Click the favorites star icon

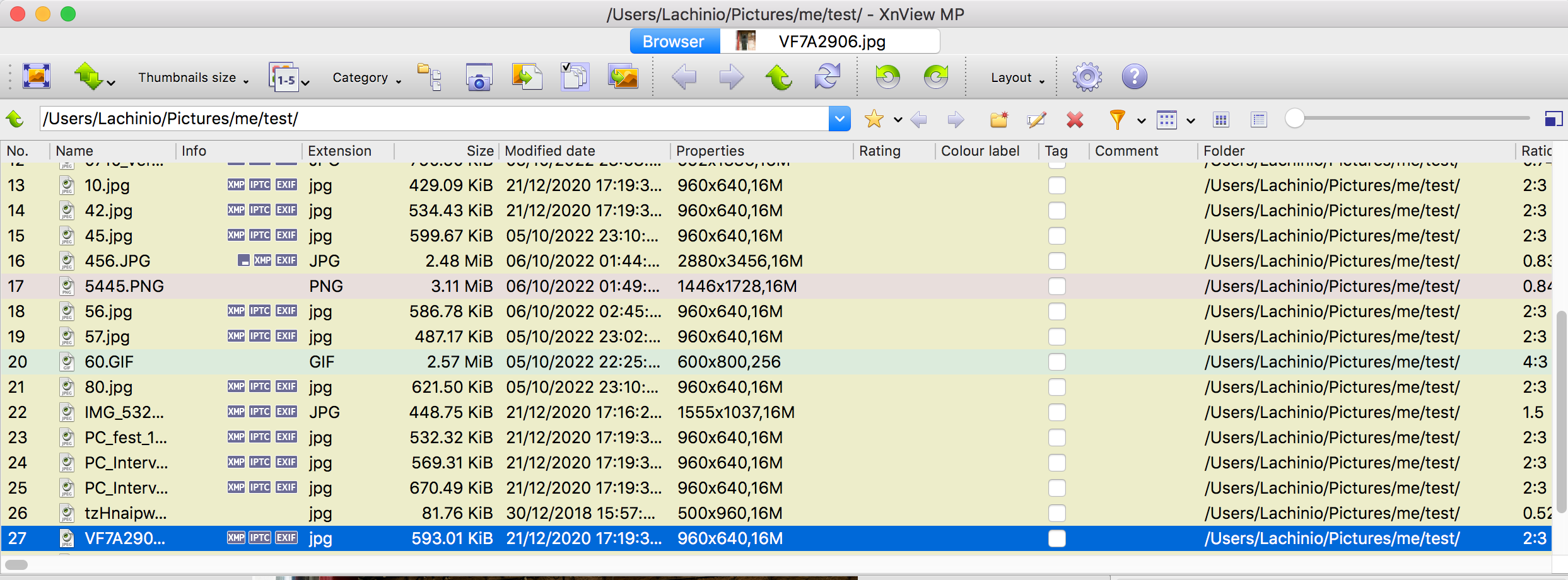874,119
